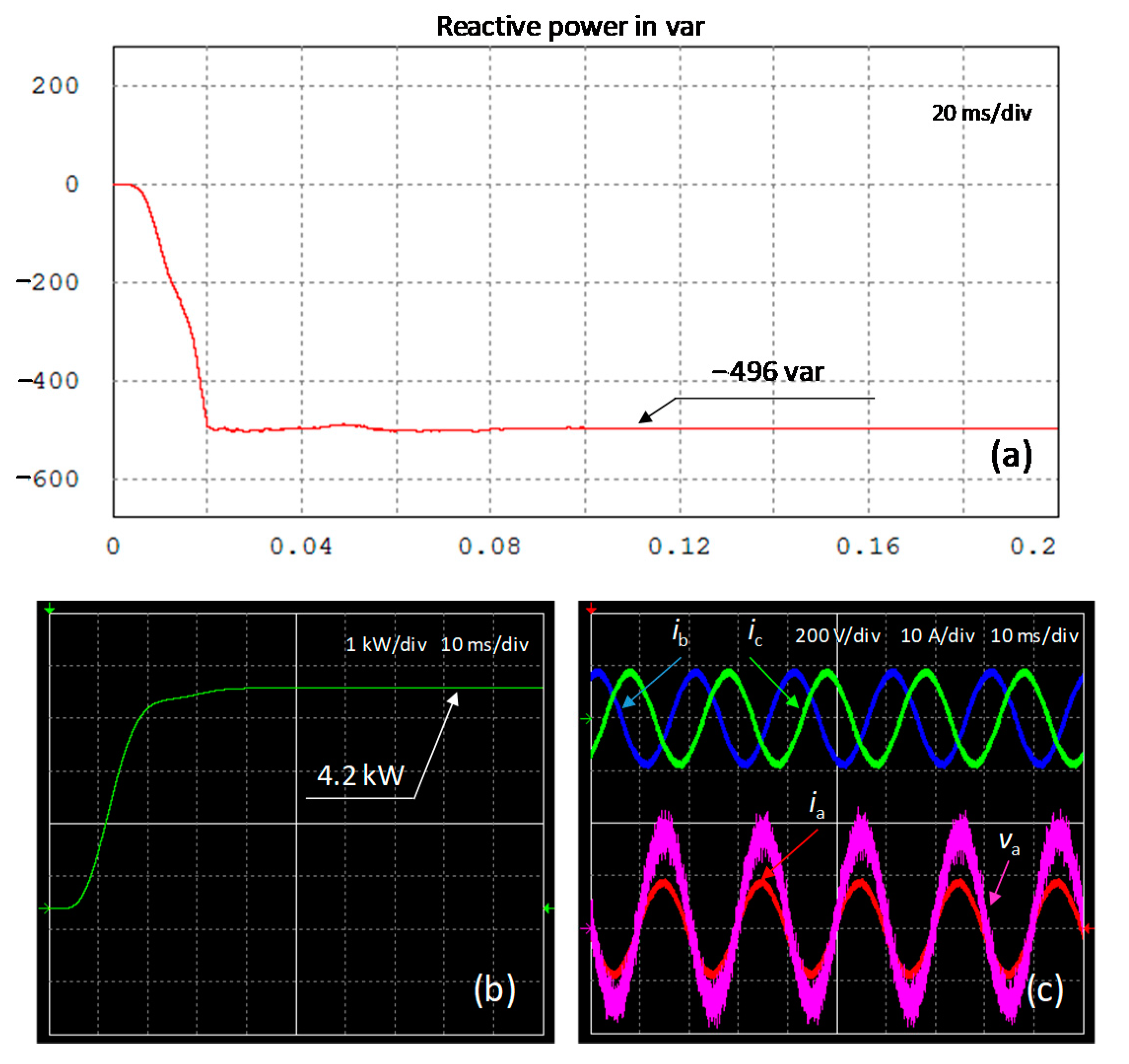The height and width of the screenshot is (1064, 1129).
Task: Click the red channel marker right of panel (c)
Action: click(x=1087, y=929)
